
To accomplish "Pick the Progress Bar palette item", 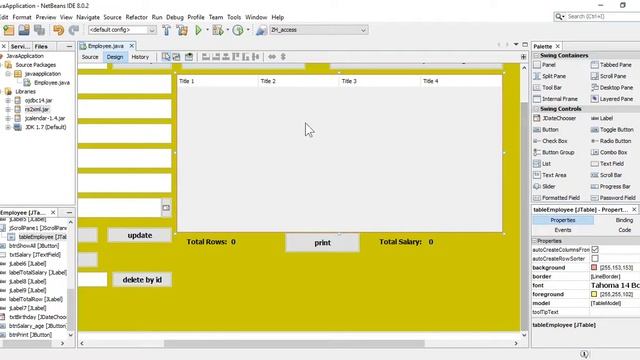I will tap(611, 187).
